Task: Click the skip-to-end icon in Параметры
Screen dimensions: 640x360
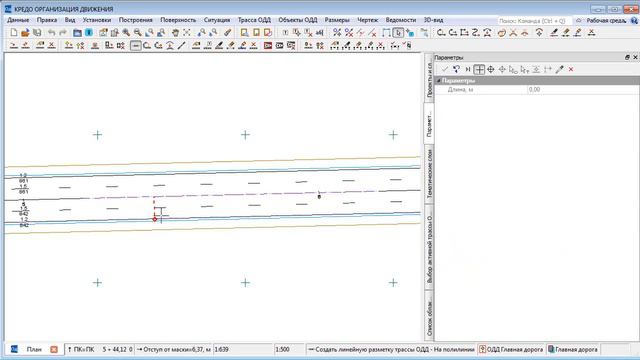Action: click(468, 69)
